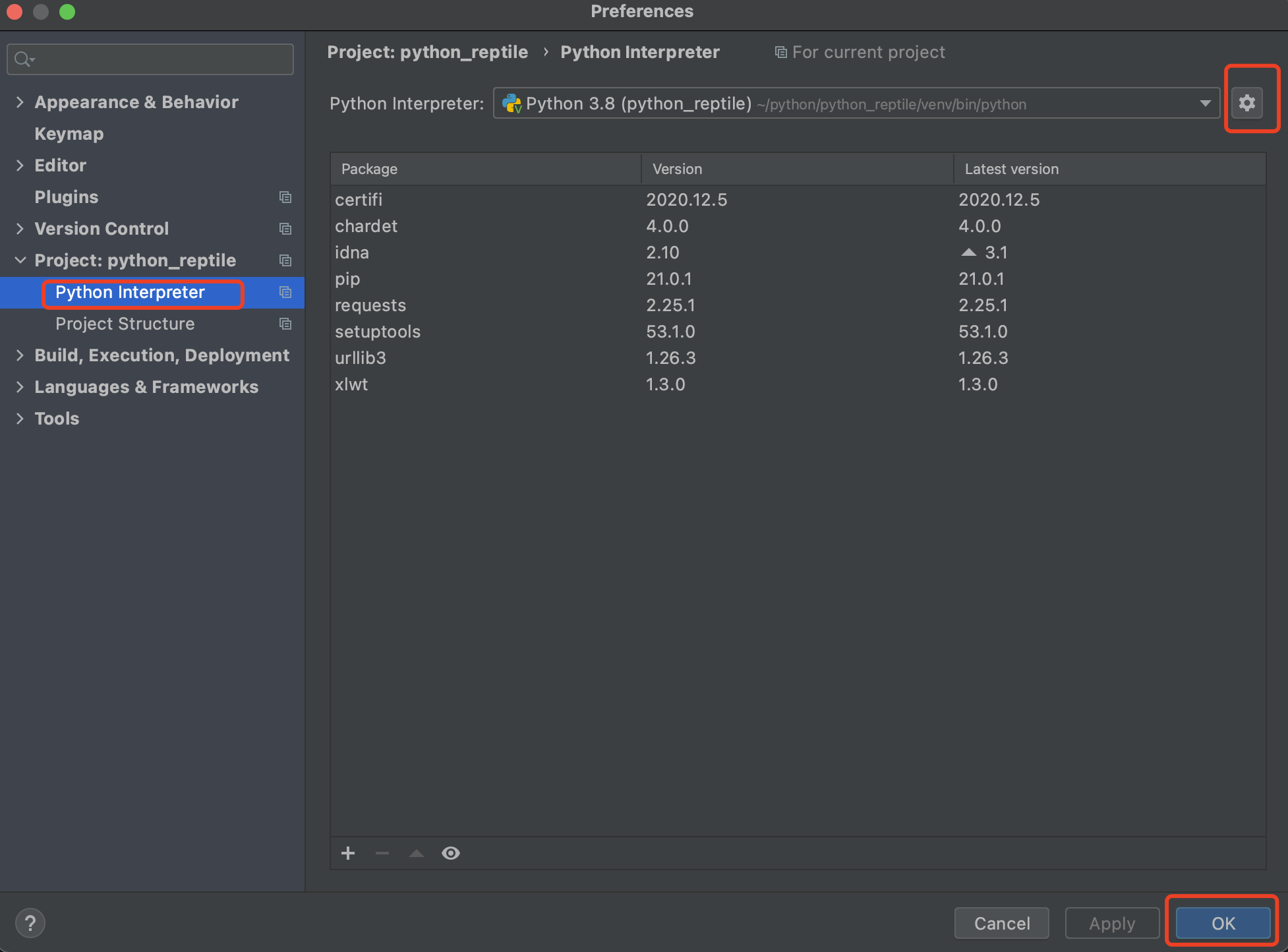The height and width of the screenshot is (952, 1288).
Task: Click version 2.25.1 of requests
Action: pos(670,305)
